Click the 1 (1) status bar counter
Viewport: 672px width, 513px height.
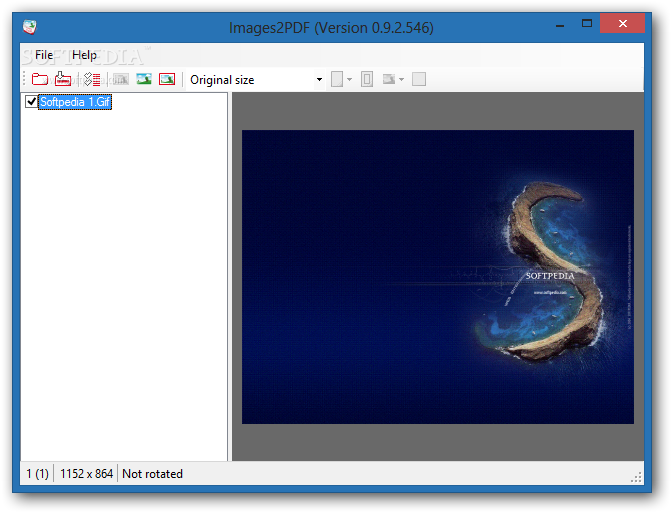click(x=37, y=474)
